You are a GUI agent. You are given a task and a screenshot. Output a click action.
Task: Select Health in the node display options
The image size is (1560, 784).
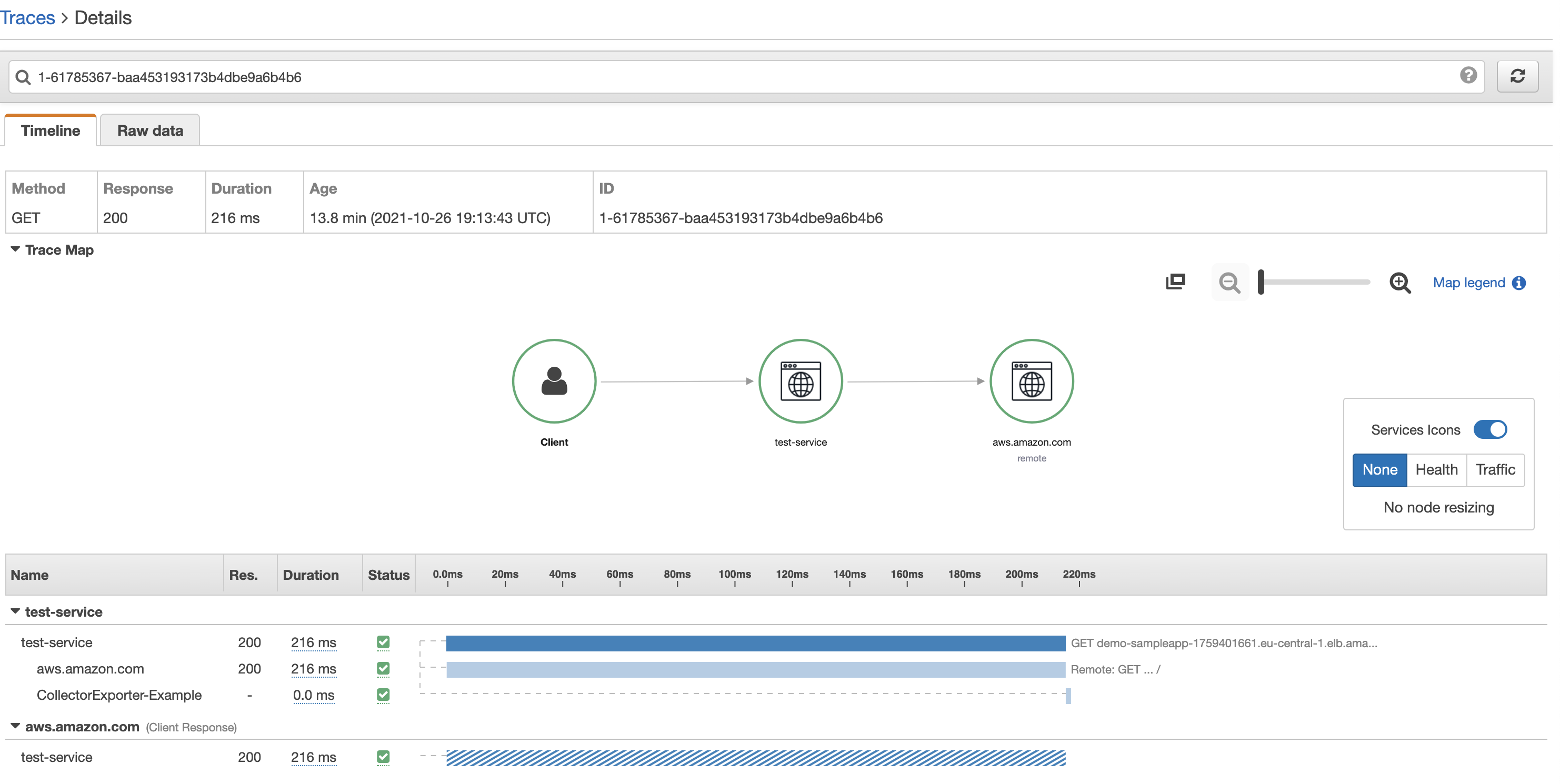(1437, 470)
